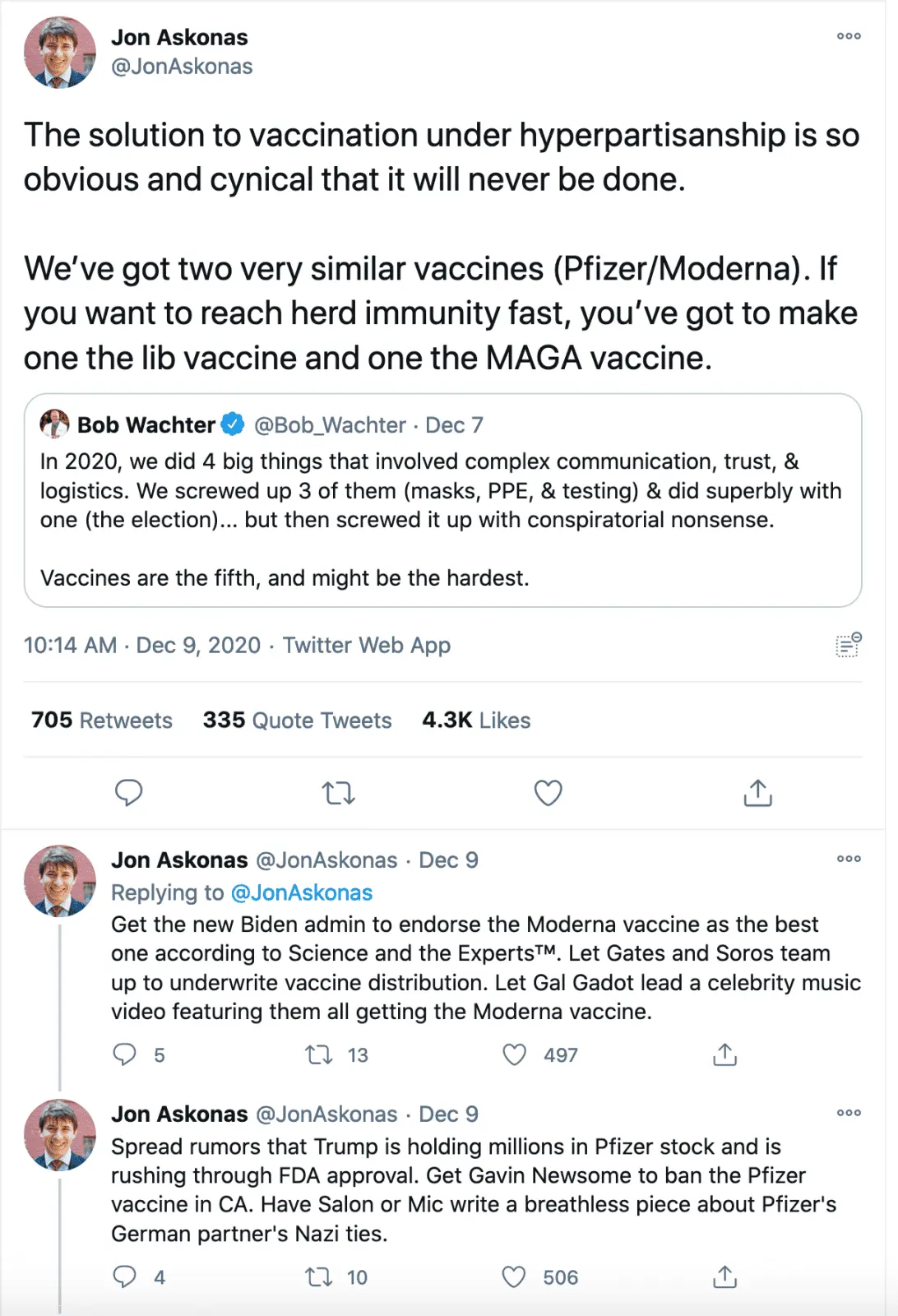
Task: Open more options on Pfizer reply
Action: pos(849,1113)
